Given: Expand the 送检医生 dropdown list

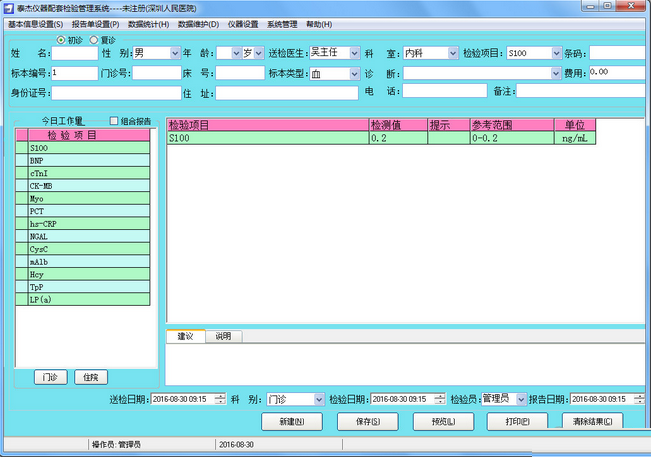Looking at the screenshot, I should click(x=354, y=53).
